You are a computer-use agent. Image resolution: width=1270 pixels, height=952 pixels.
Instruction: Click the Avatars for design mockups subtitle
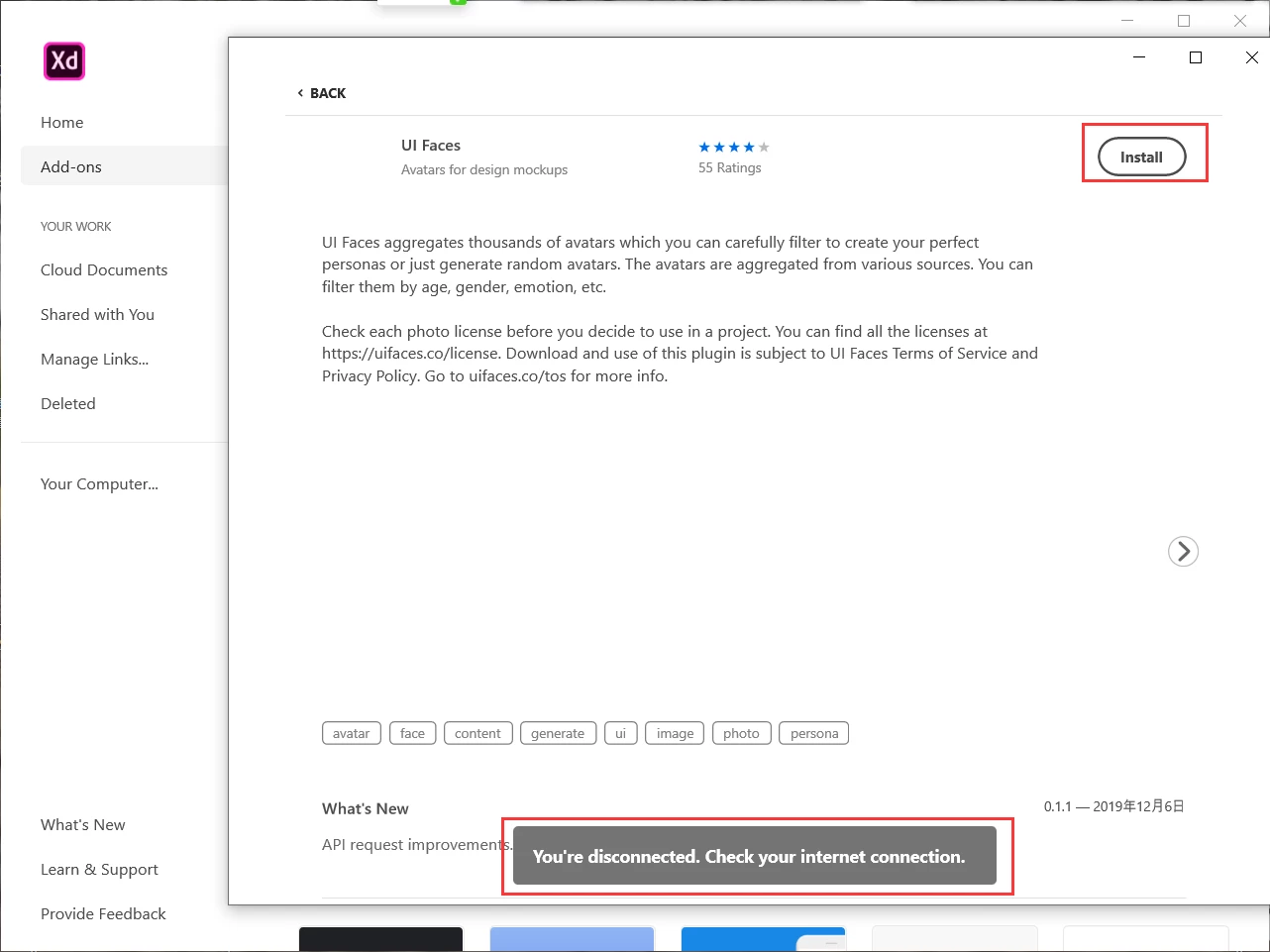pos(484,169)
